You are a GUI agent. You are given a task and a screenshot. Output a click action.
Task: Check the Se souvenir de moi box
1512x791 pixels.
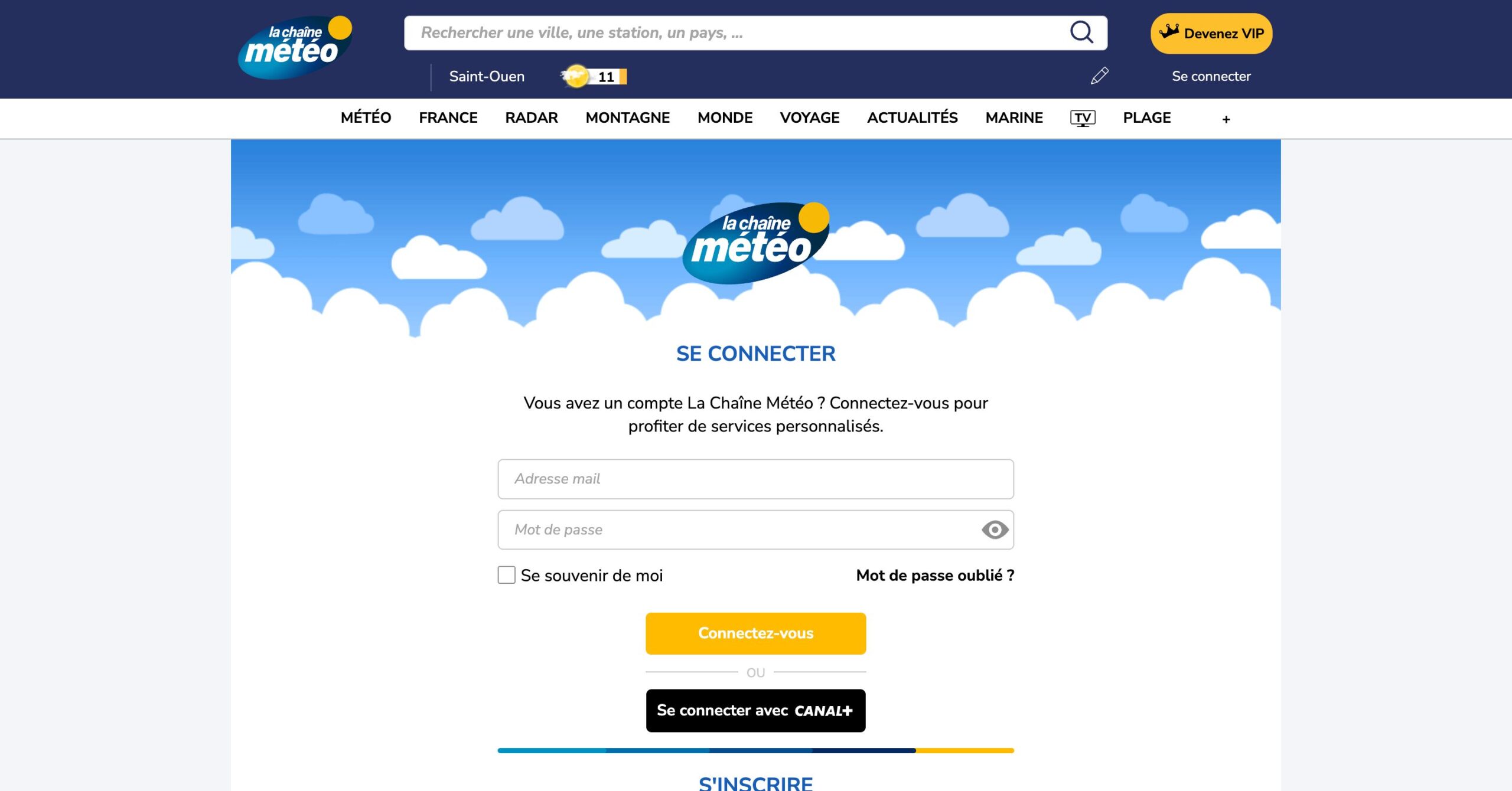click(x=506, y=575)
